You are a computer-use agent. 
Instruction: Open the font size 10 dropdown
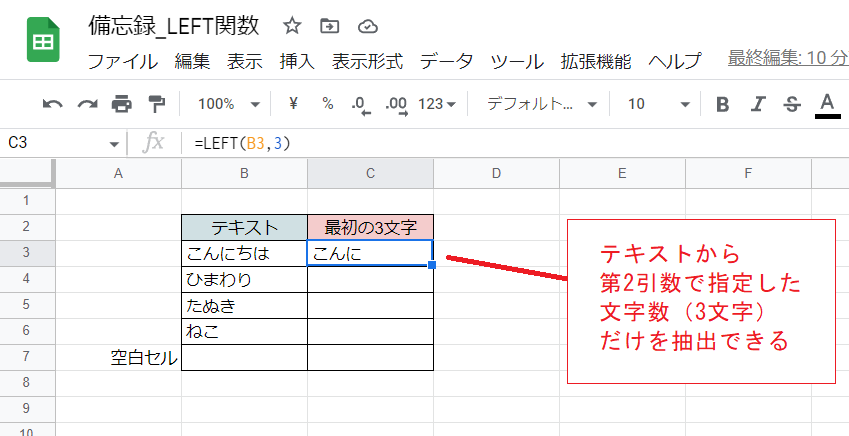658,103
